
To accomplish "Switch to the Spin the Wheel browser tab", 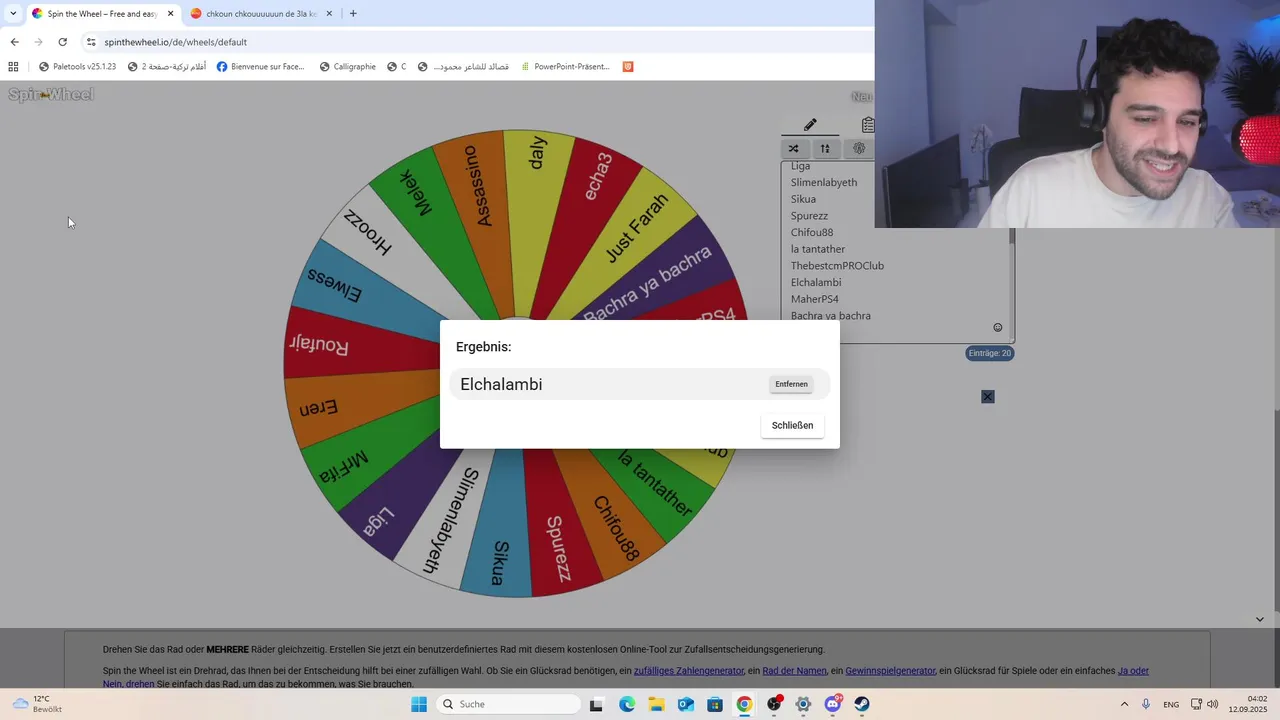I will click(x=102, y=14).
